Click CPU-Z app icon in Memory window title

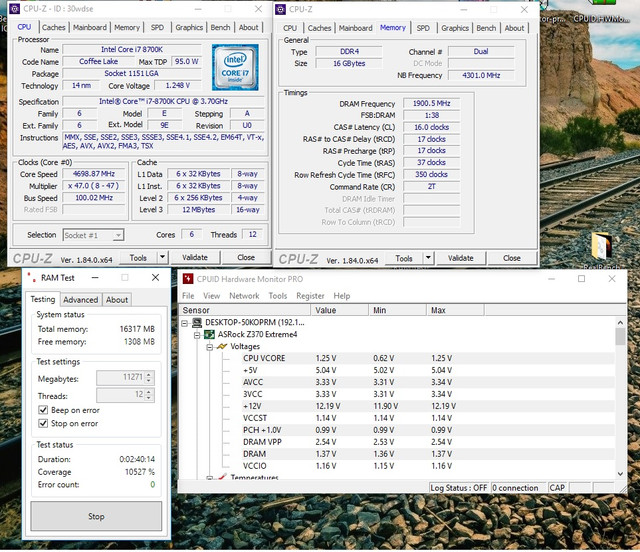(280, 9)
